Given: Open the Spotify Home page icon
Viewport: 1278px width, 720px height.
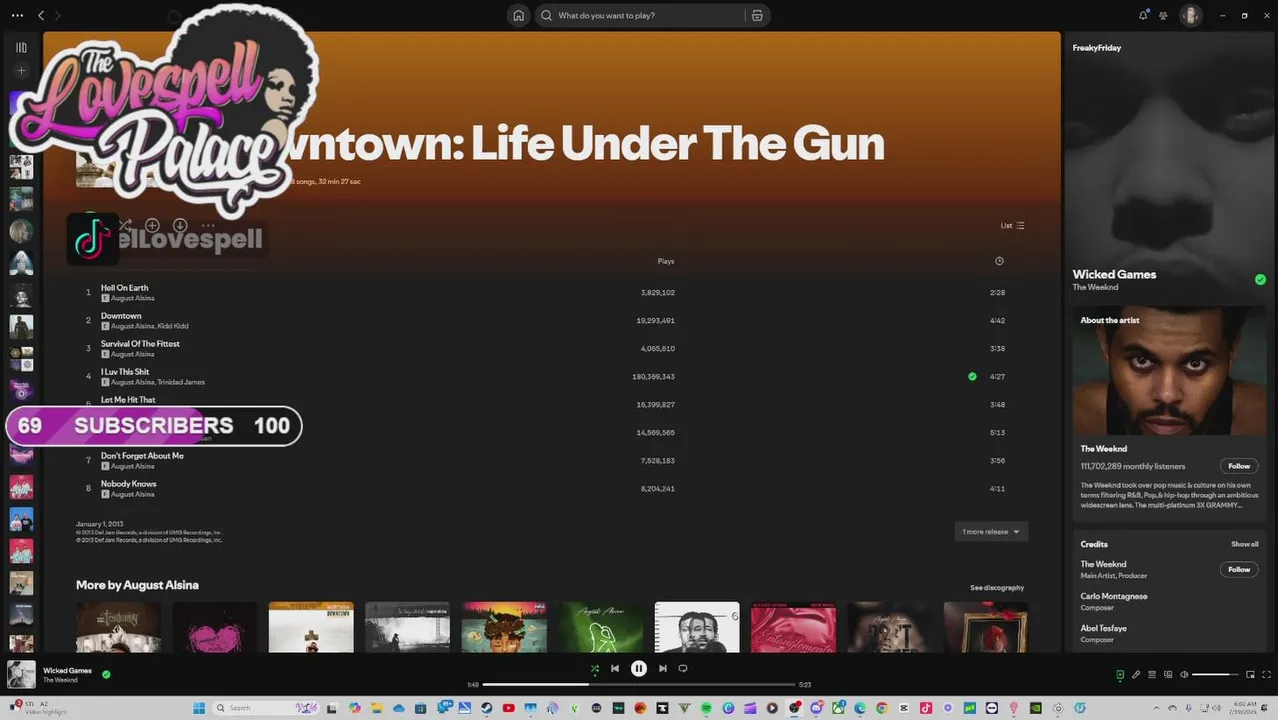Looking at the screenshot, I should coord(518,15).
